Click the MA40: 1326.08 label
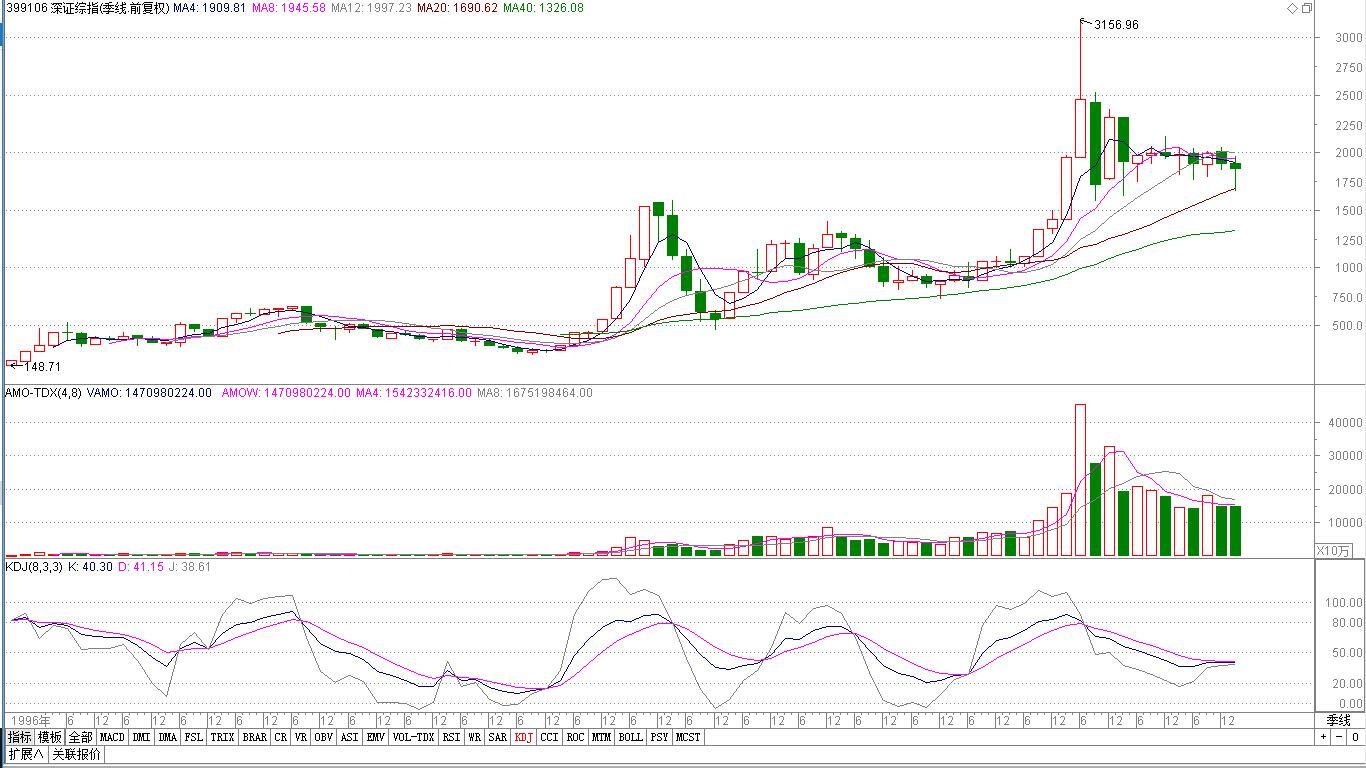1366x768 pixels. 543,8
